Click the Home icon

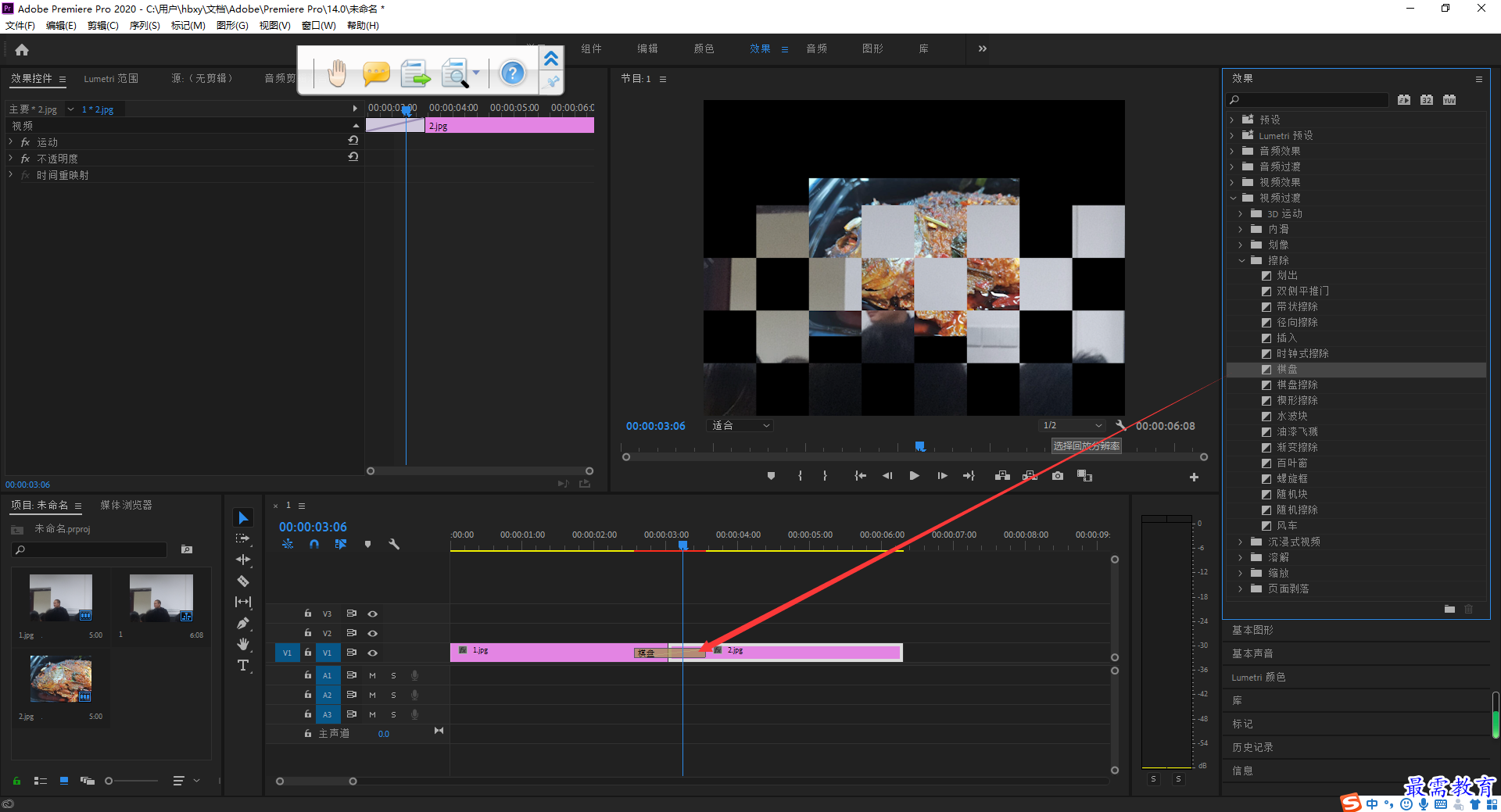click(22, 50)
